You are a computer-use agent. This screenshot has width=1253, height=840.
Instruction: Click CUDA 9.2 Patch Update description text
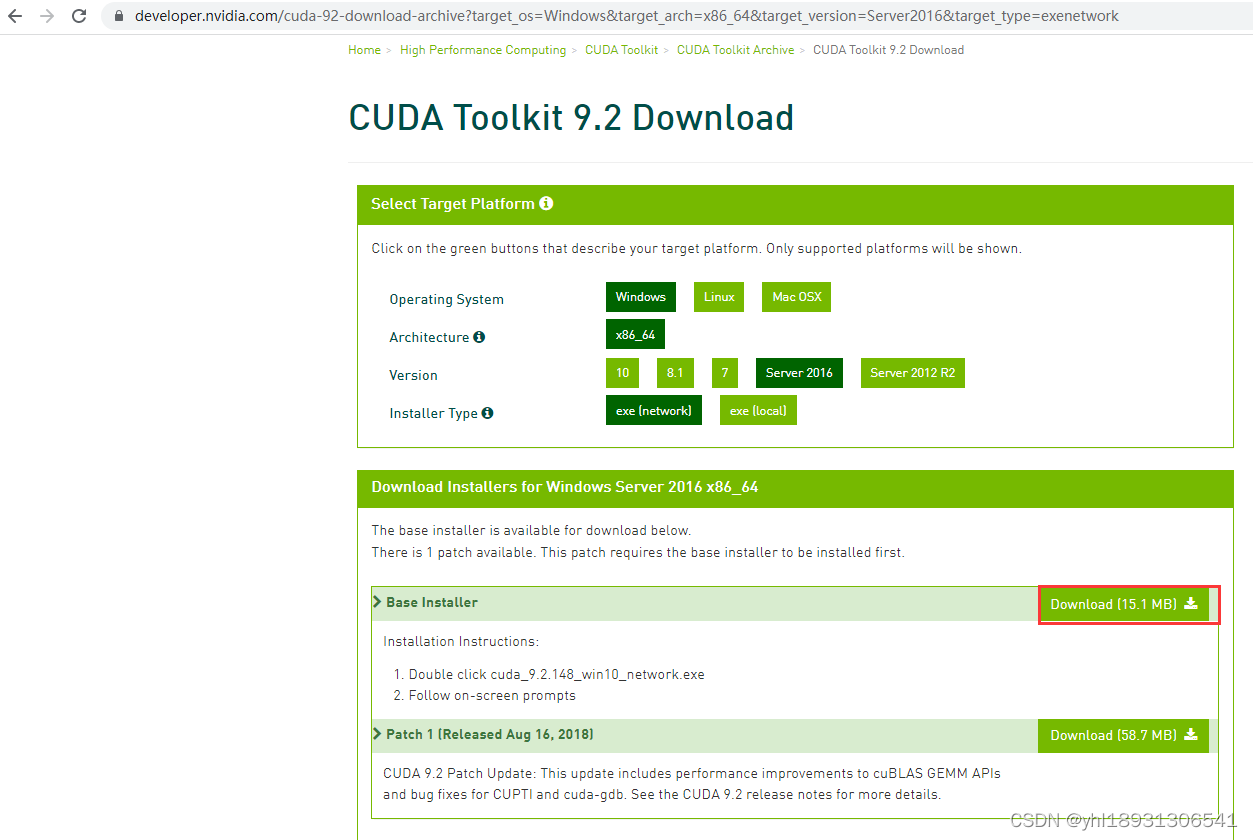pyautogui.click(x=692, y=784)
